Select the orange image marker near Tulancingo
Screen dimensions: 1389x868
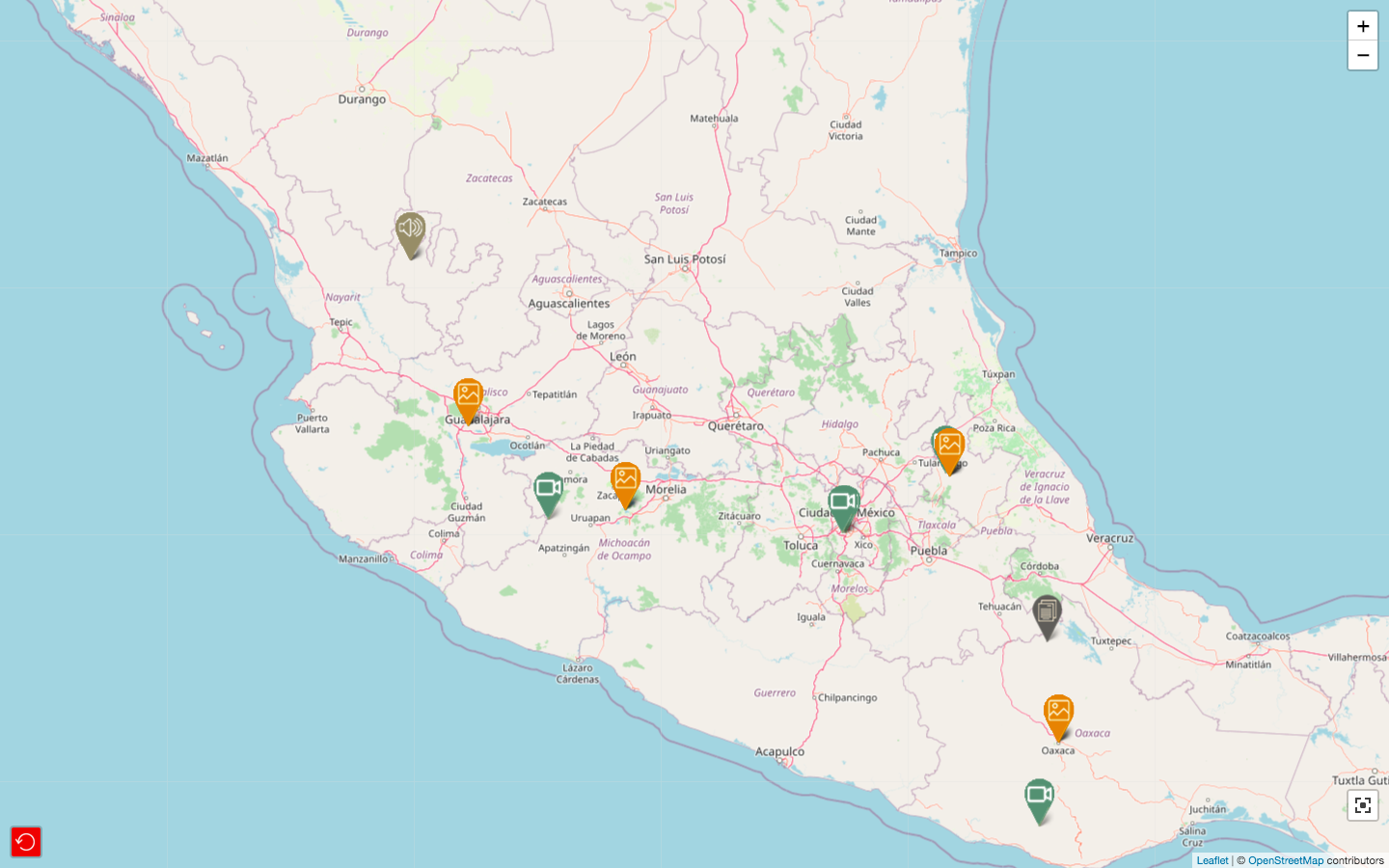coord(950,448)
